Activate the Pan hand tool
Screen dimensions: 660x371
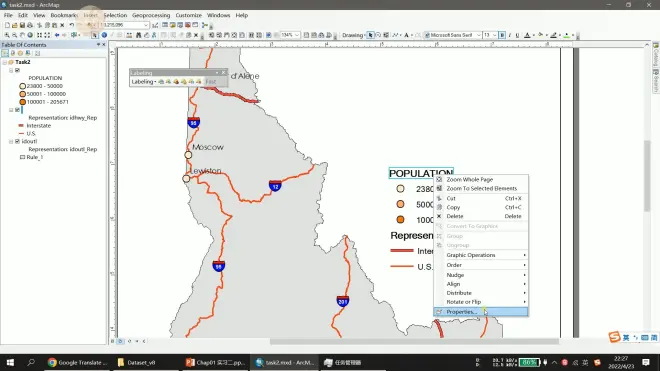(x=22, y=35)
